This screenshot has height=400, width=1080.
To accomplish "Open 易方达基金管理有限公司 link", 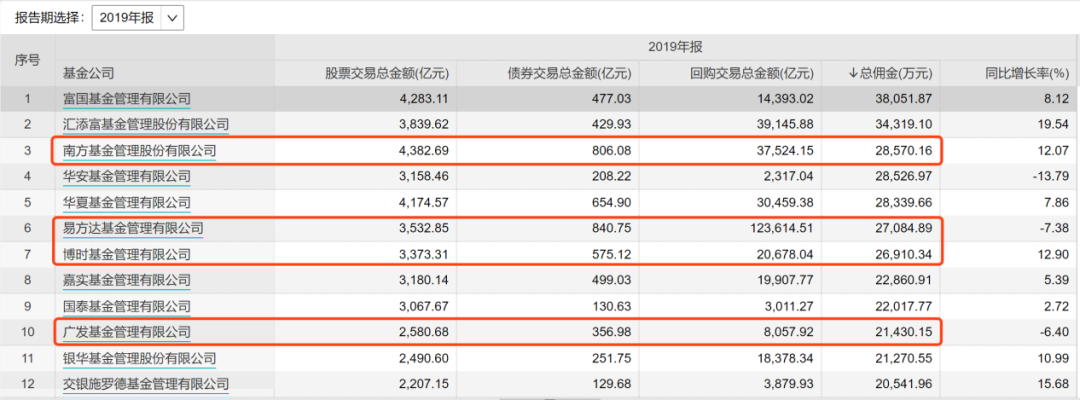I will (133, 229).
